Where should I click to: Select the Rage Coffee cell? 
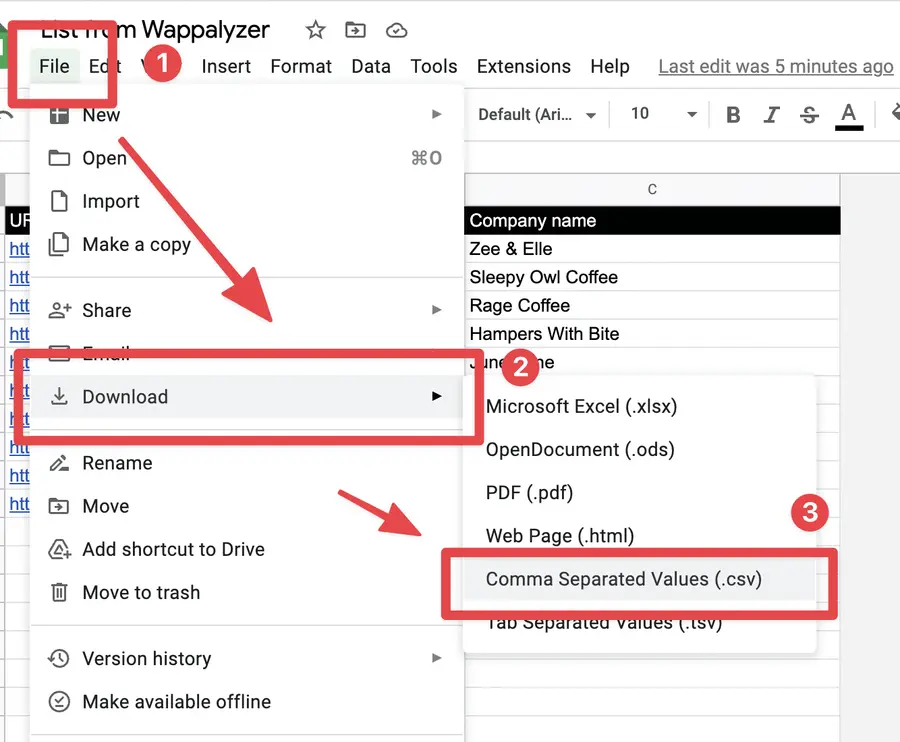(x=652, y=305)
